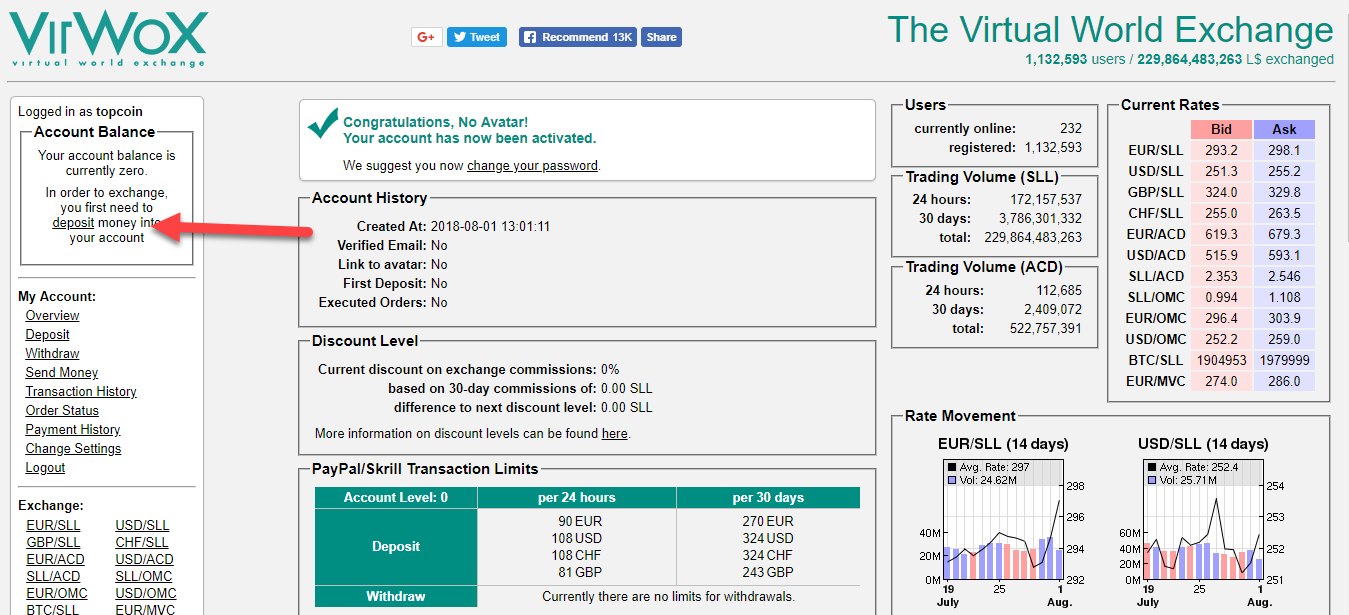Click EUR/OMC bid value 296.4
1349x615 pixels.
coord(1221,318)
